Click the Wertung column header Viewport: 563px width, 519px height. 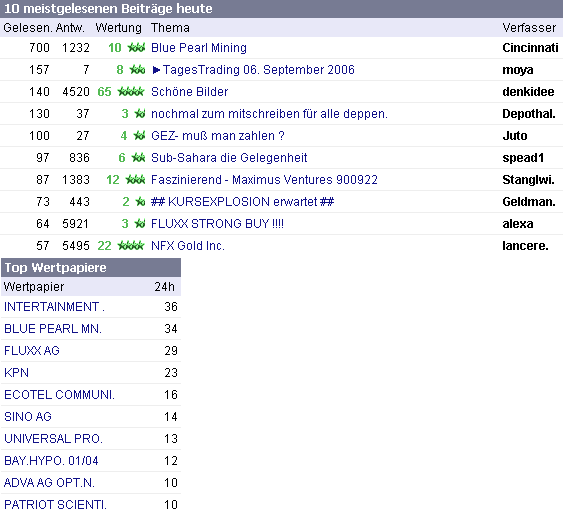tap(118, 28)
